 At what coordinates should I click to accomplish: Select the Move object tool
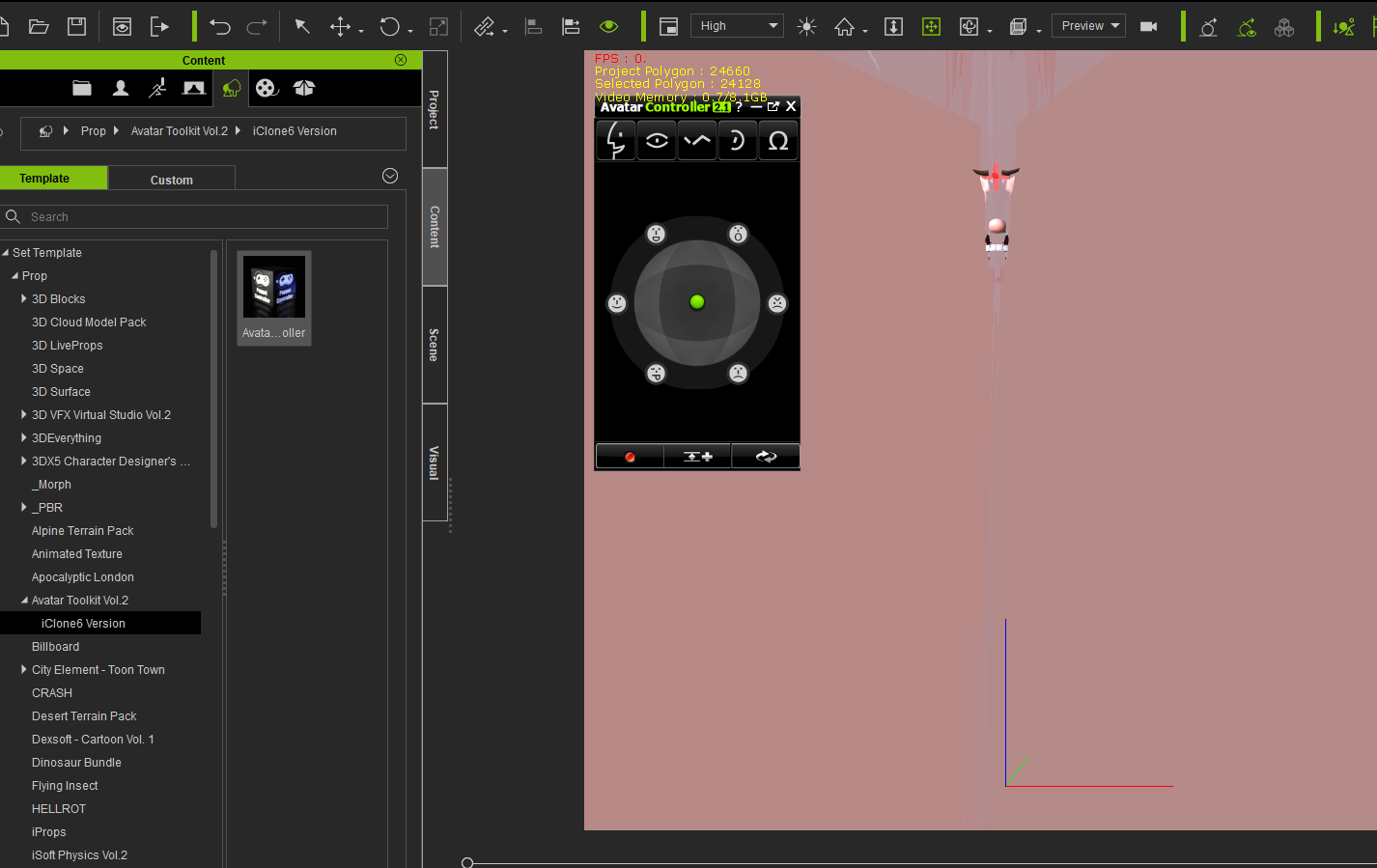click(x=340, y=27)
